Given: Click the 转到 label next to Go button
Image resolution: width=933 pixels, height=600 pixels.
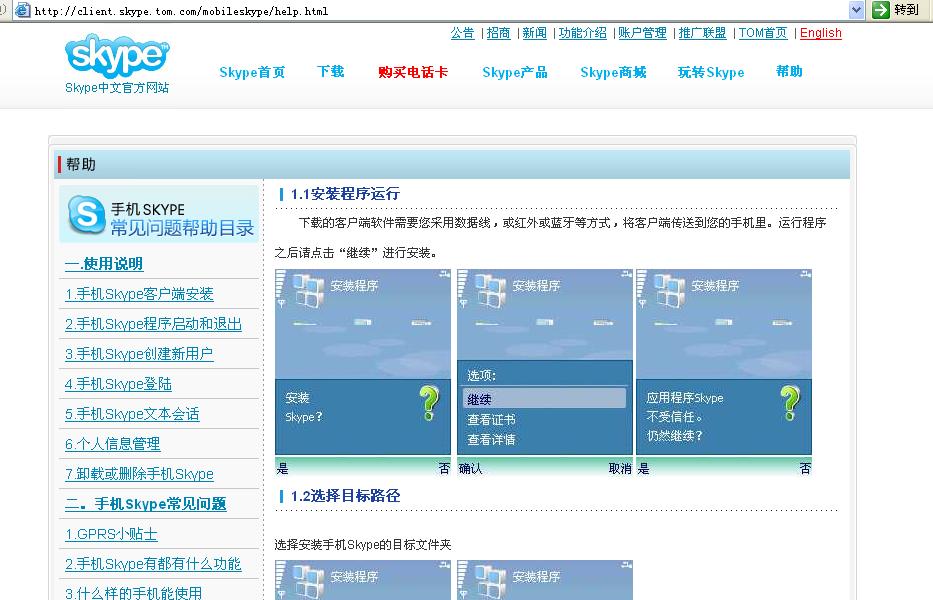Looking at the screenshot, I should (x=906, y=10).
